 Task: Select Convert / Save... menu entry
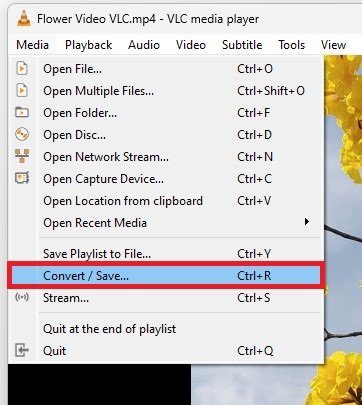click(166, 276)
